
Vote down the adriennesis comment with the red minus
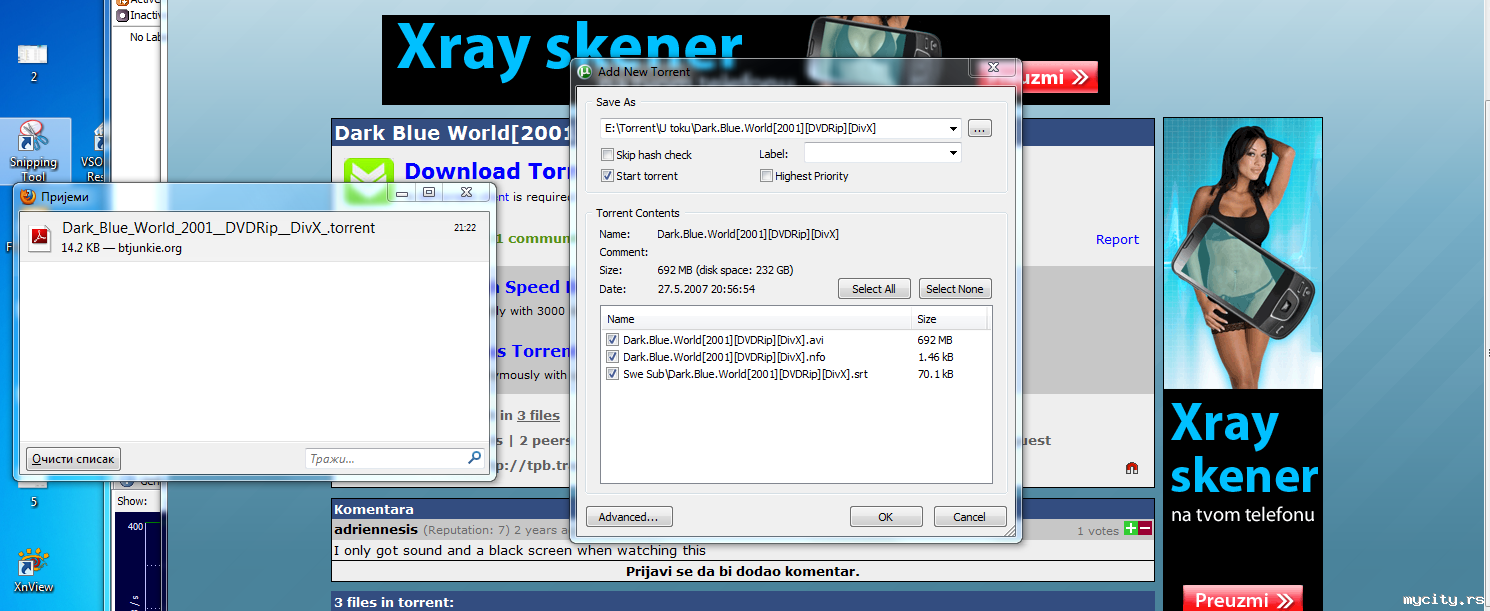(1146, 529)
